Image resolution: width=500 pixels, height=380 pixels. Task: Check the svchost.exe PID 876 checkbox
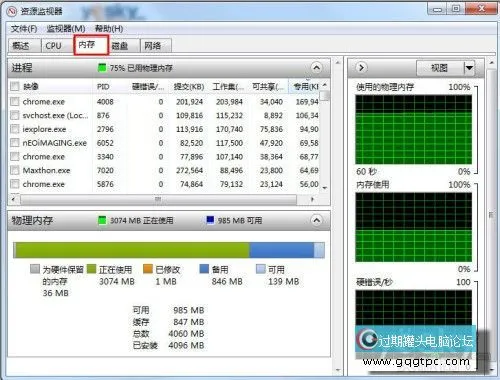point(14,115)
